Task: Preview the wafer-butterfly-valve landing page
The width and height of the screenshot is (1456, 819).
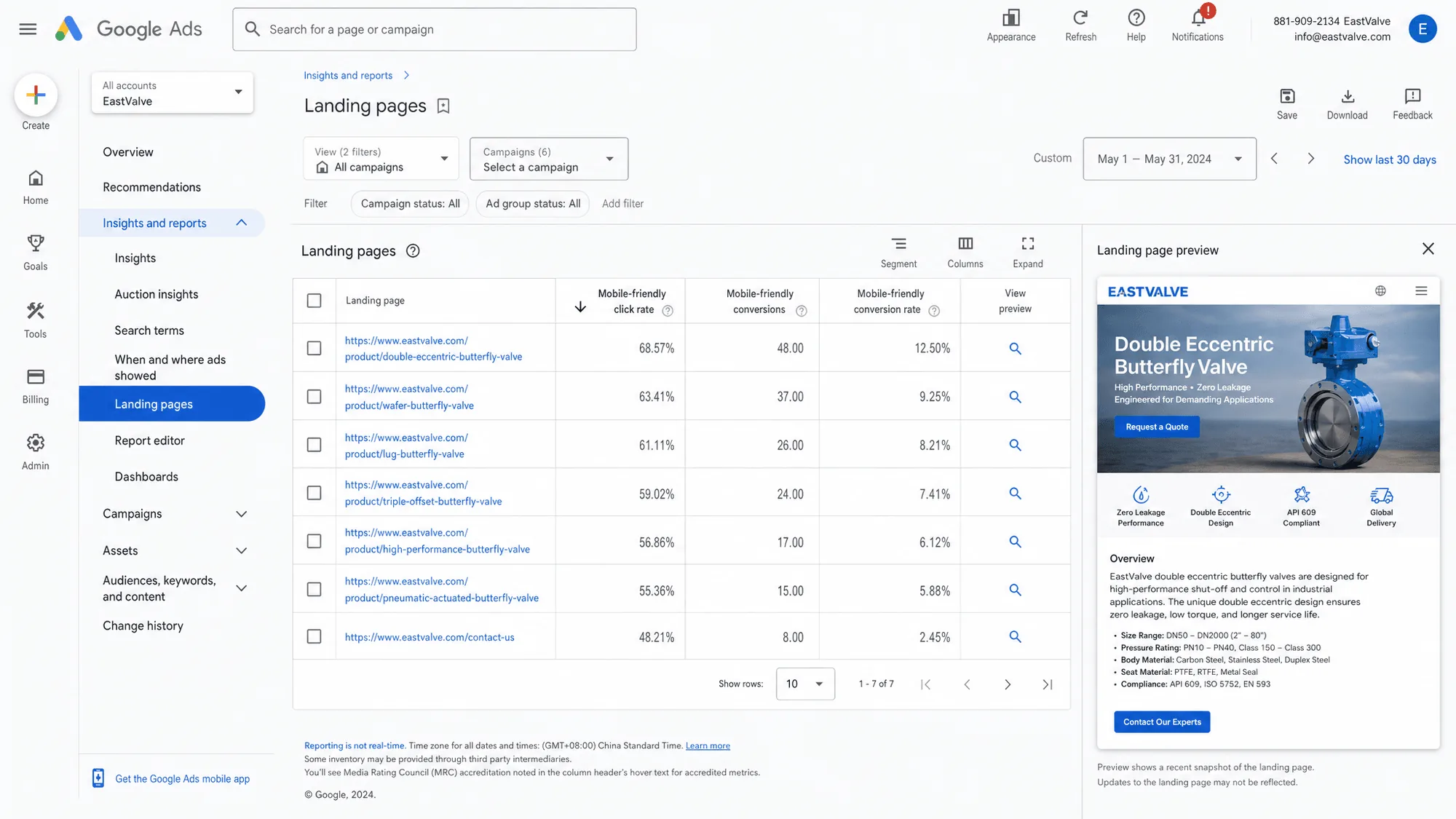Action: pos(1015,397)
